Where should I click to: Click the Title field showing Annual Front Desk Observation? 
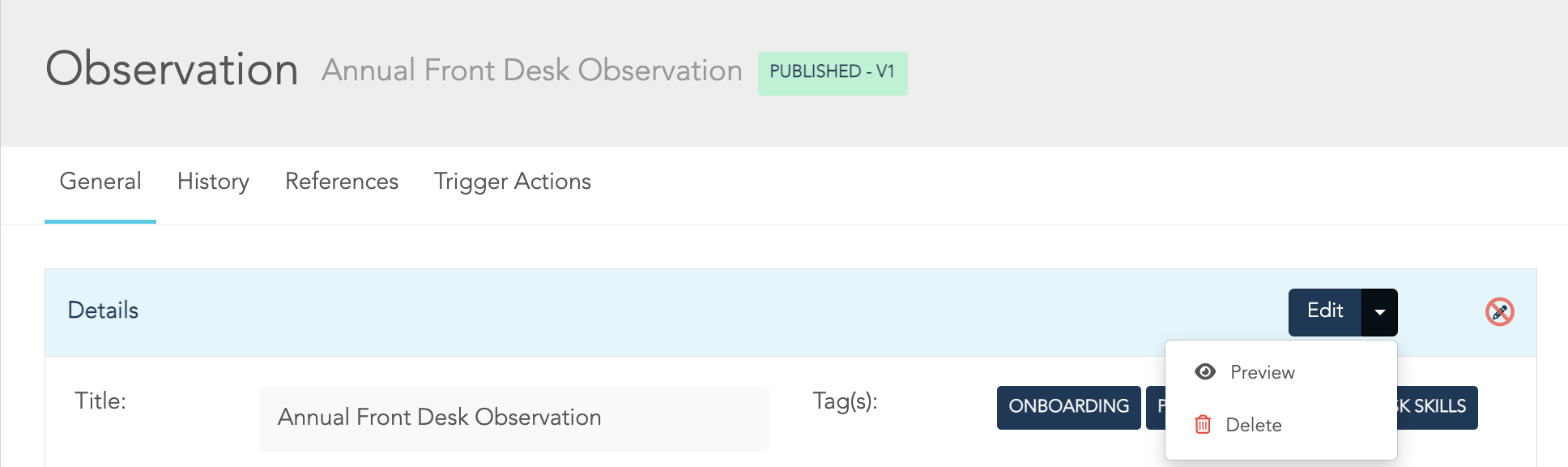(x=513, y=418)
